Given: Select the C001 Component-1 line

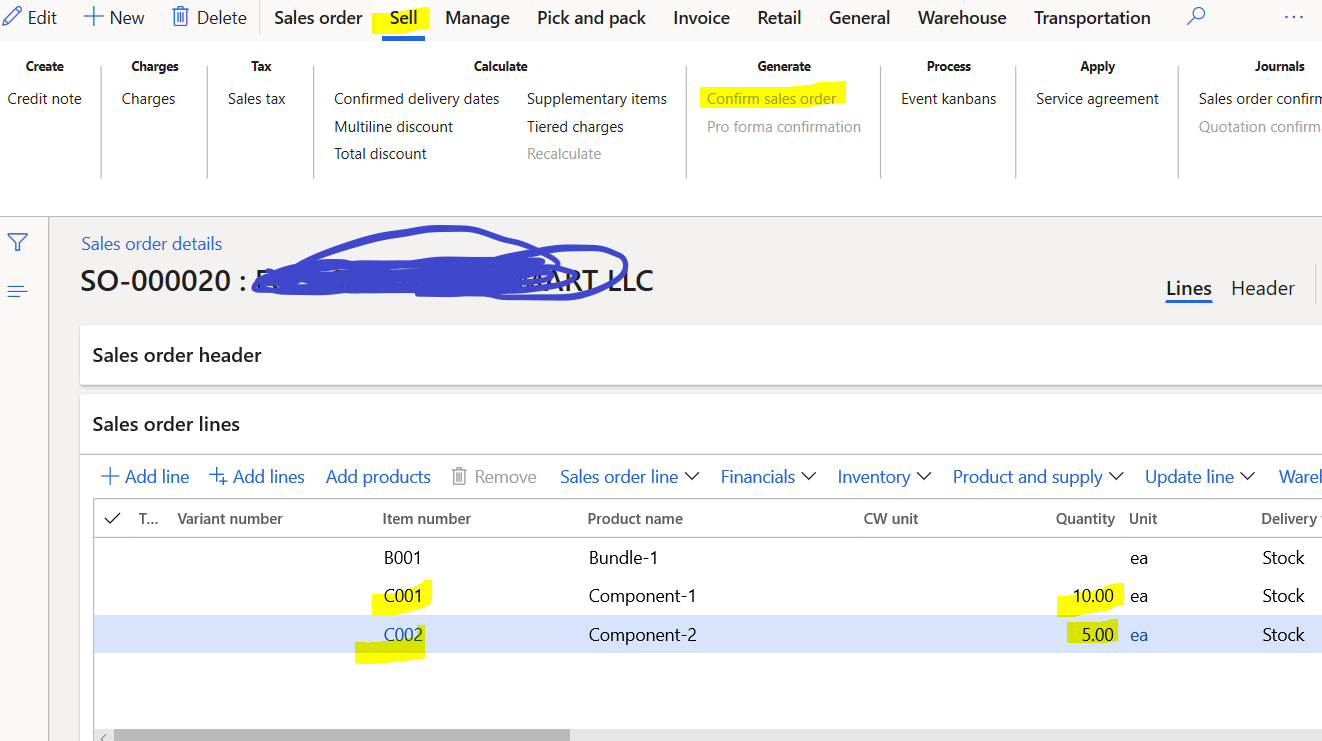Looking at the screenshot, I should tap(403, 595).
